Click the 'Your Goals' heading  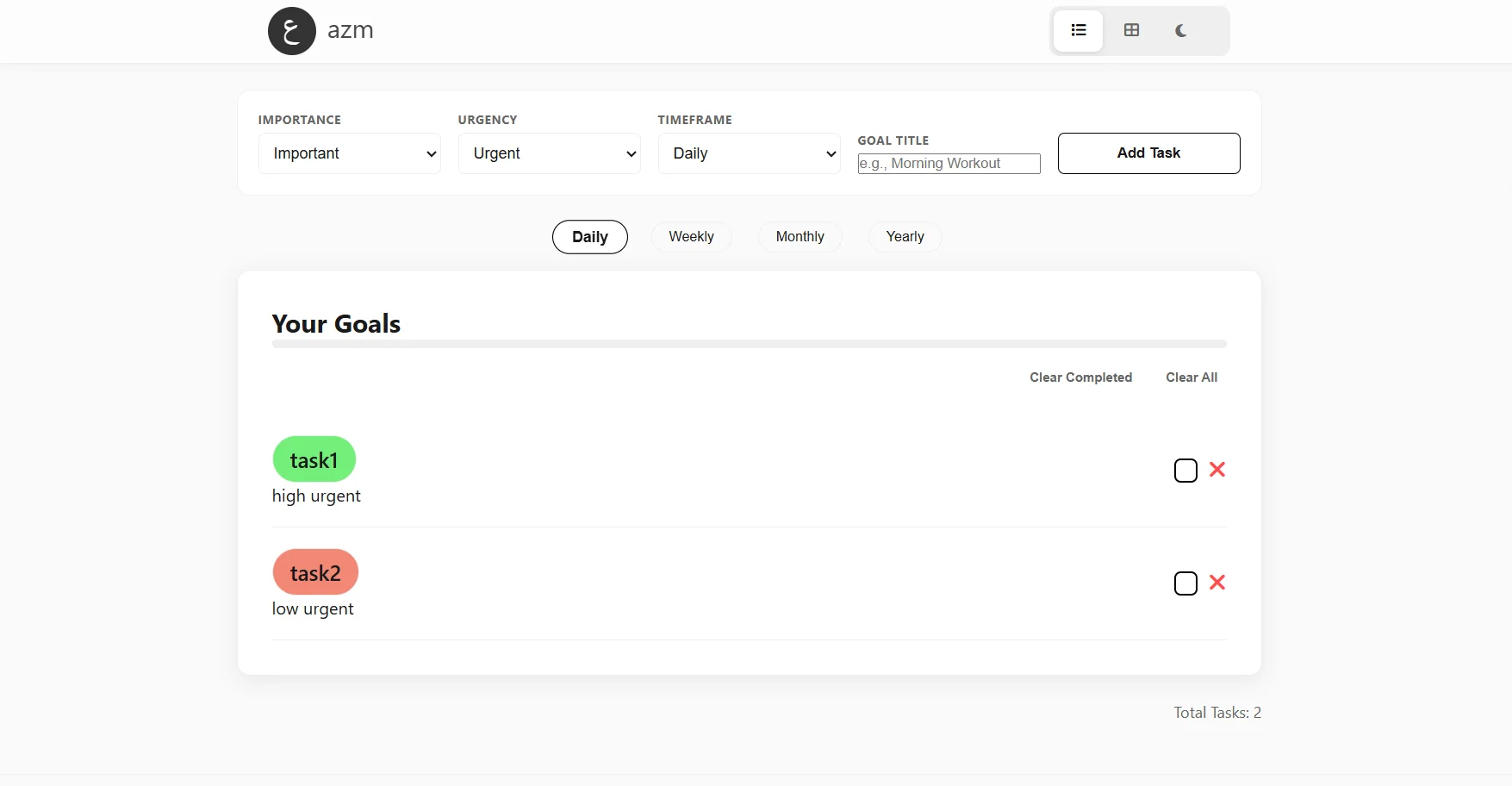336,324
